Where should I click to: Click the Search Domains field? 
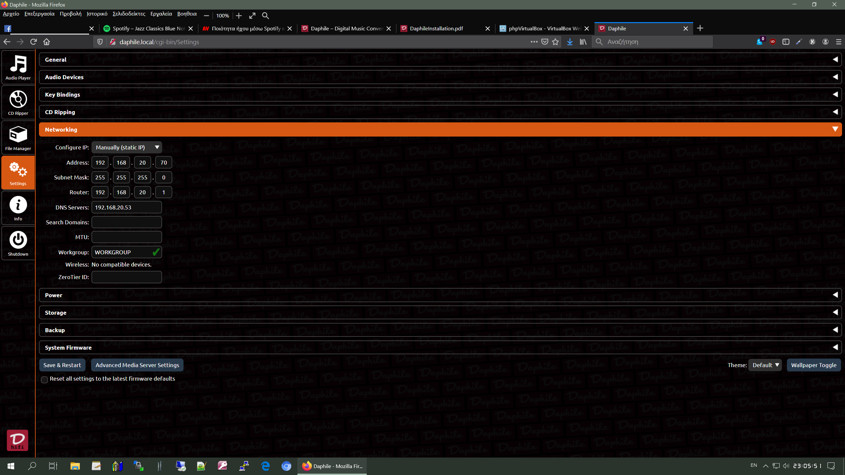pos(127,222)
